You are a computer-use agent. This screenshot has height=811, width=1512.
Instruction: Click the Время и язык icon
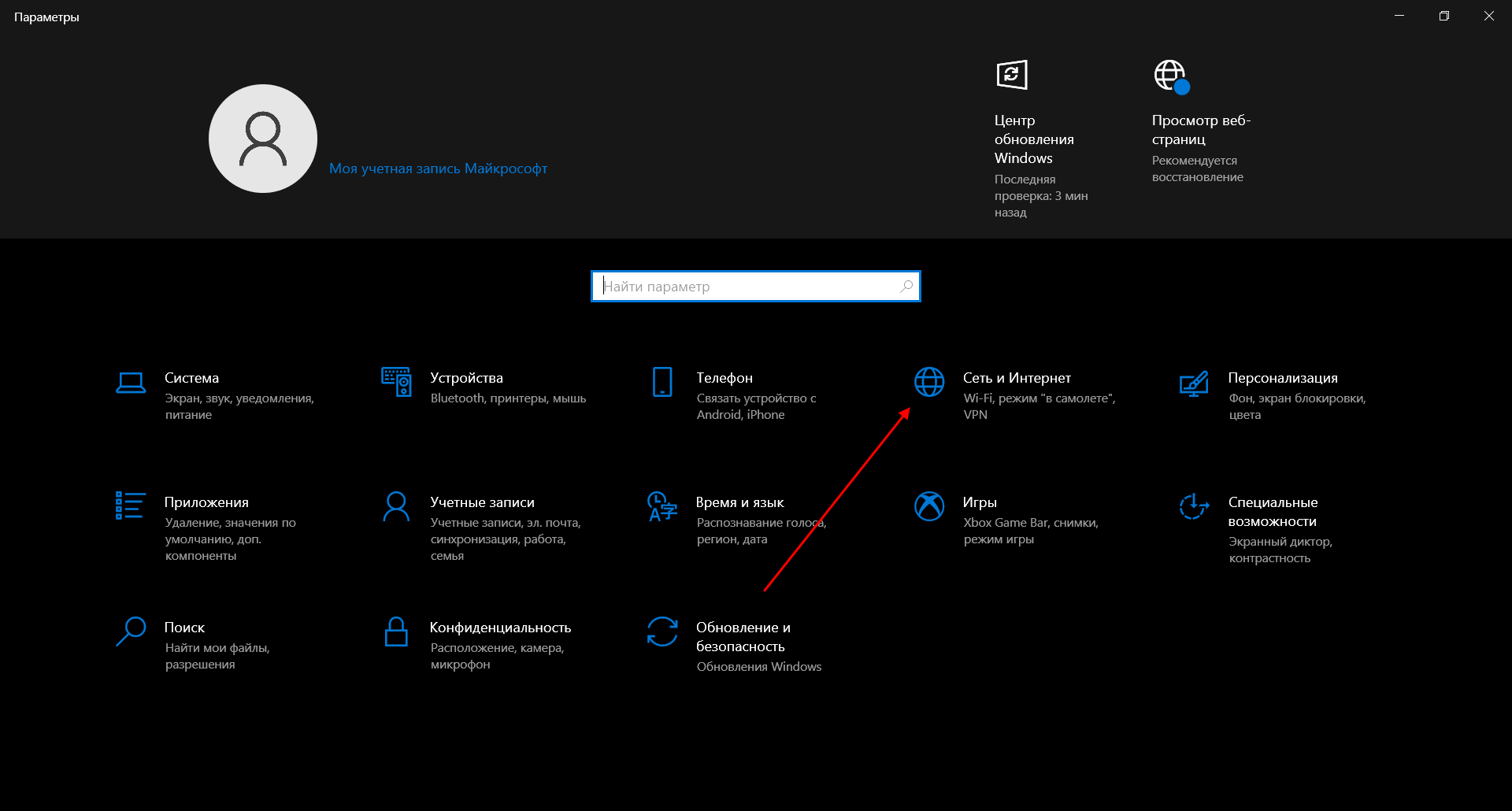(661, 506)
